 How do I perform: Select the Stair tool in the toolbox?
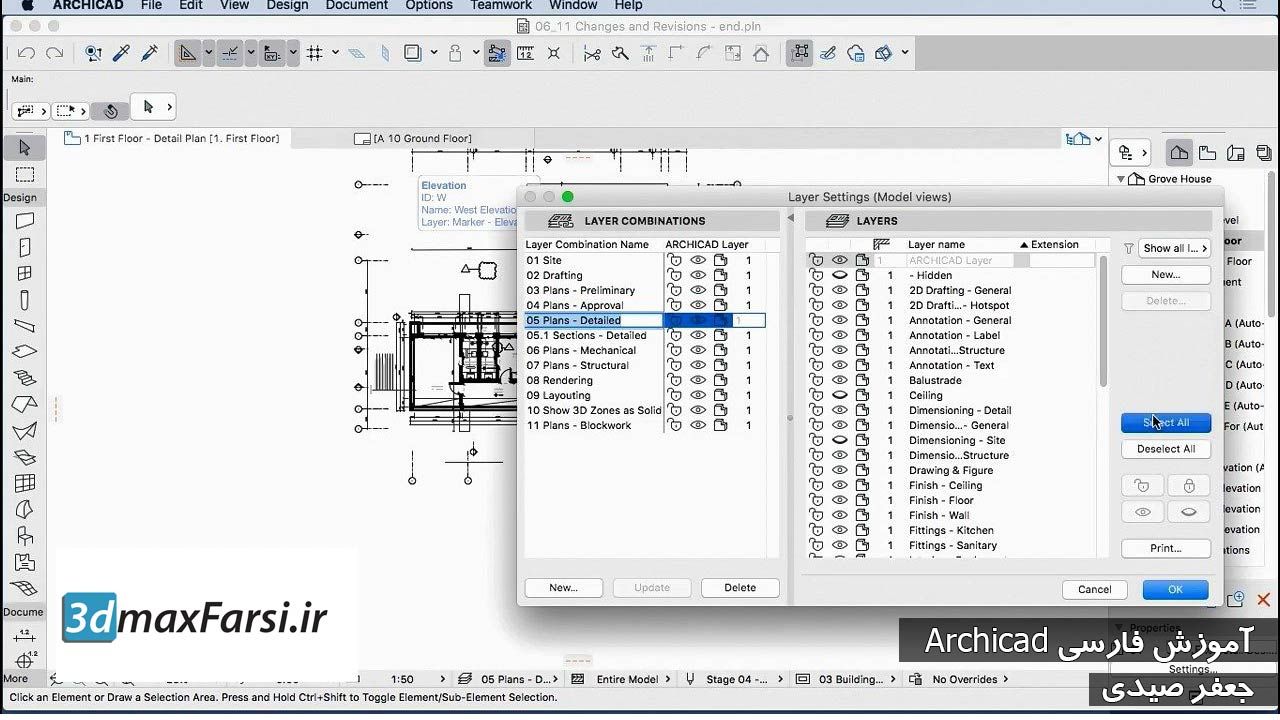[25, 378]
